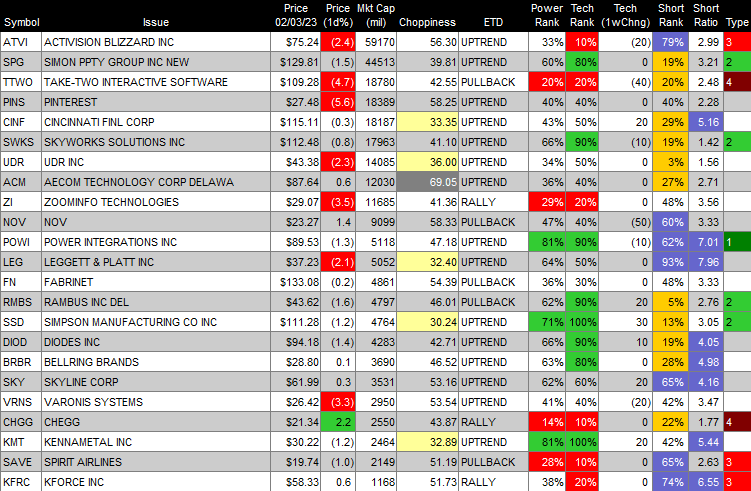
Task: Select TAKE-TWO INTERACTIVE SOFTWARE issue cell
Action: click(156, 82)
